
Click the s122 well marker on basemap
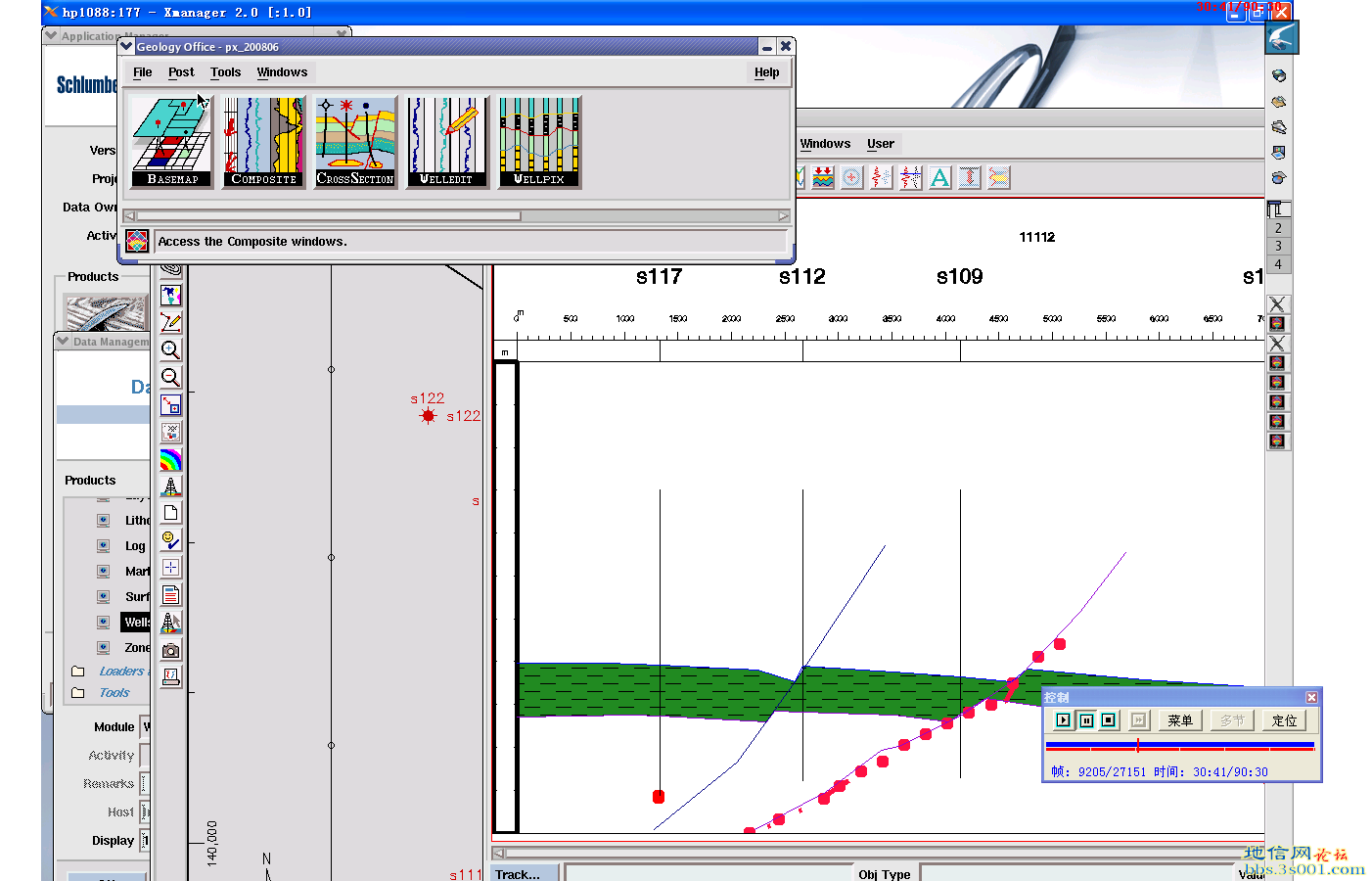tap(428, 416)
